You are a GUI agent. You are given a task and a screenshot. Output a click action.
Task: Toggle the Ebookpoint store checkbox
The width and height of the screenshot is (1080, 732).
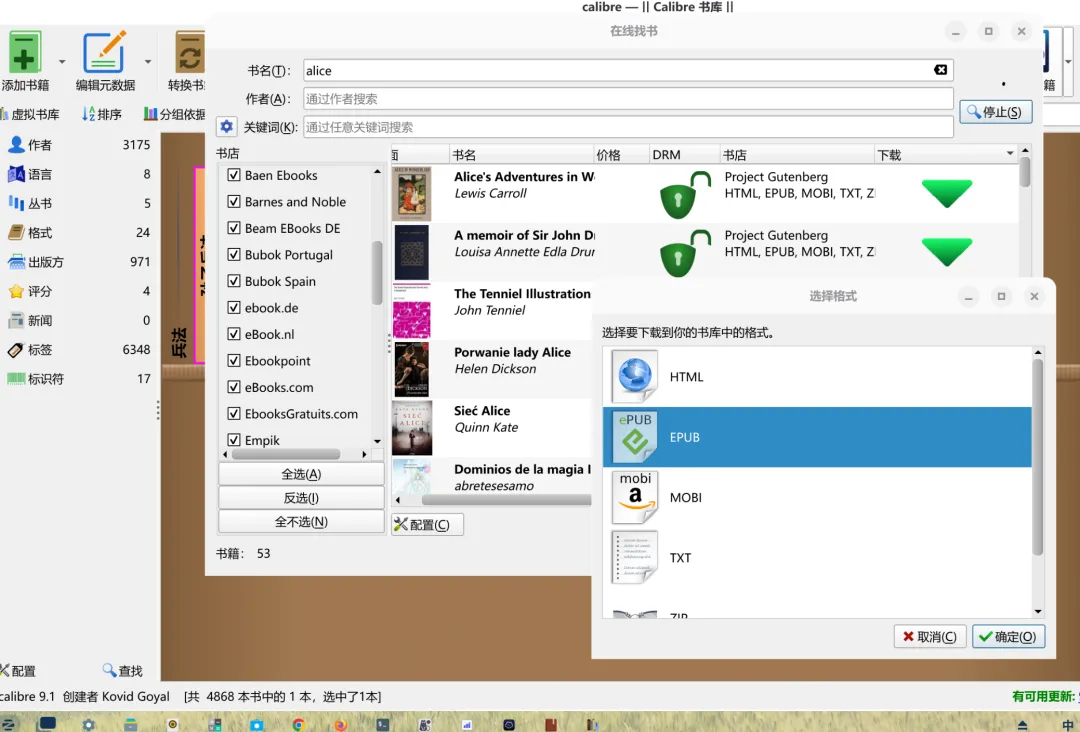234,361
